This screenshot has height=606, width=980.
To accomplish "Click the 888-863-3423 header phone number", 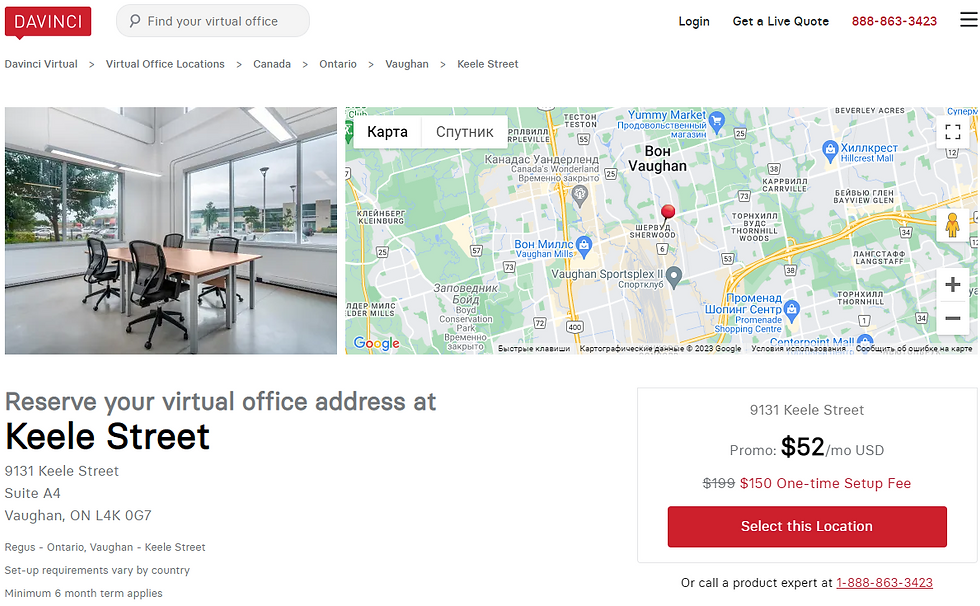I will (894, 21).
